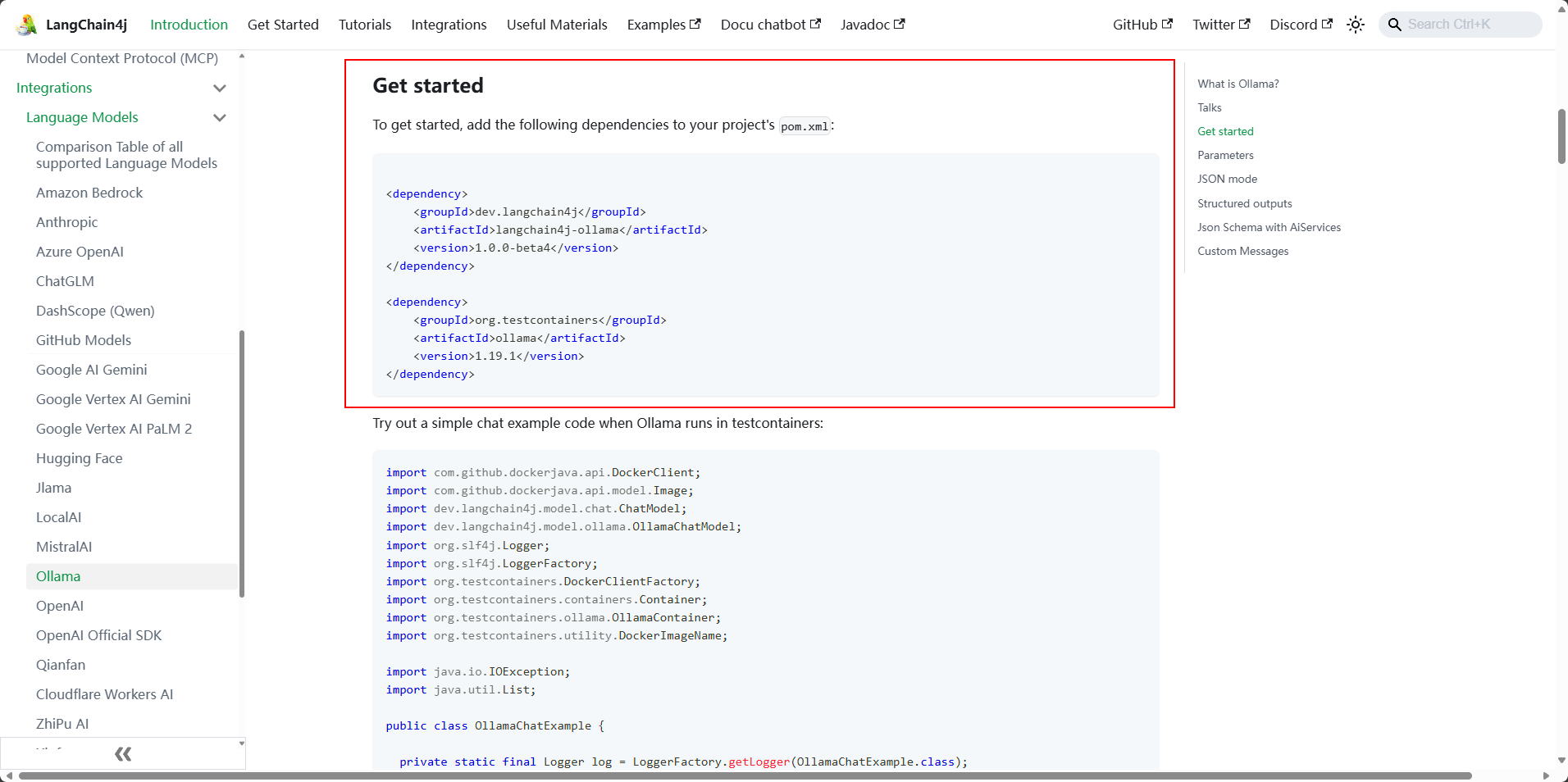The image size is (1568, 782).
Task: Select Cloudflare Workers AI in sidebar
Action: (104, 694)
